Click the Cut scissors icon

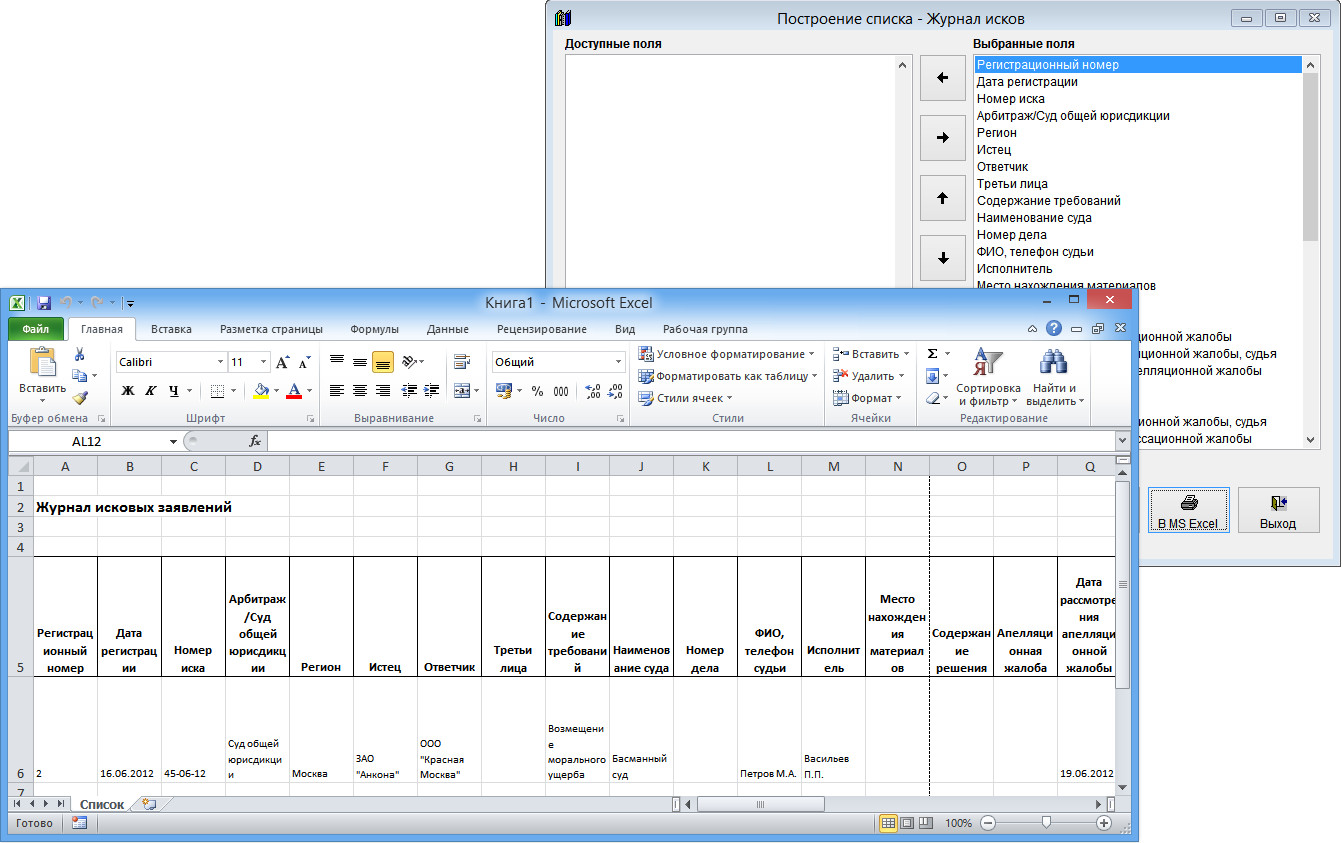tap(79, 355)
